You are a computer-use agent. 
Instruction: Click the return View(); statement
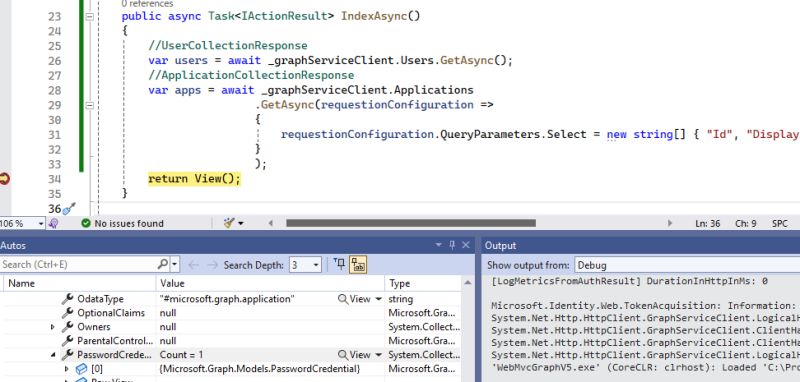[x=194, y=179]
